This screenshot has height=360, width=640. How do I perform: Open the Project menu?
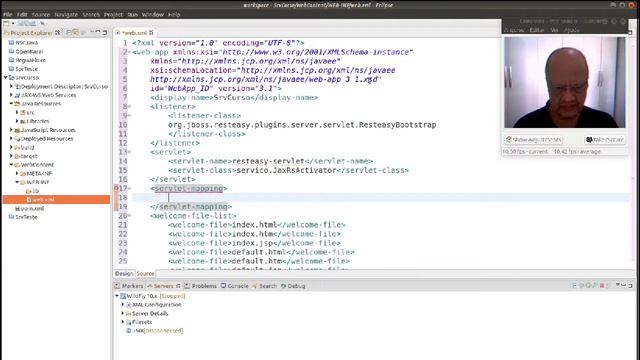(113, 14)
